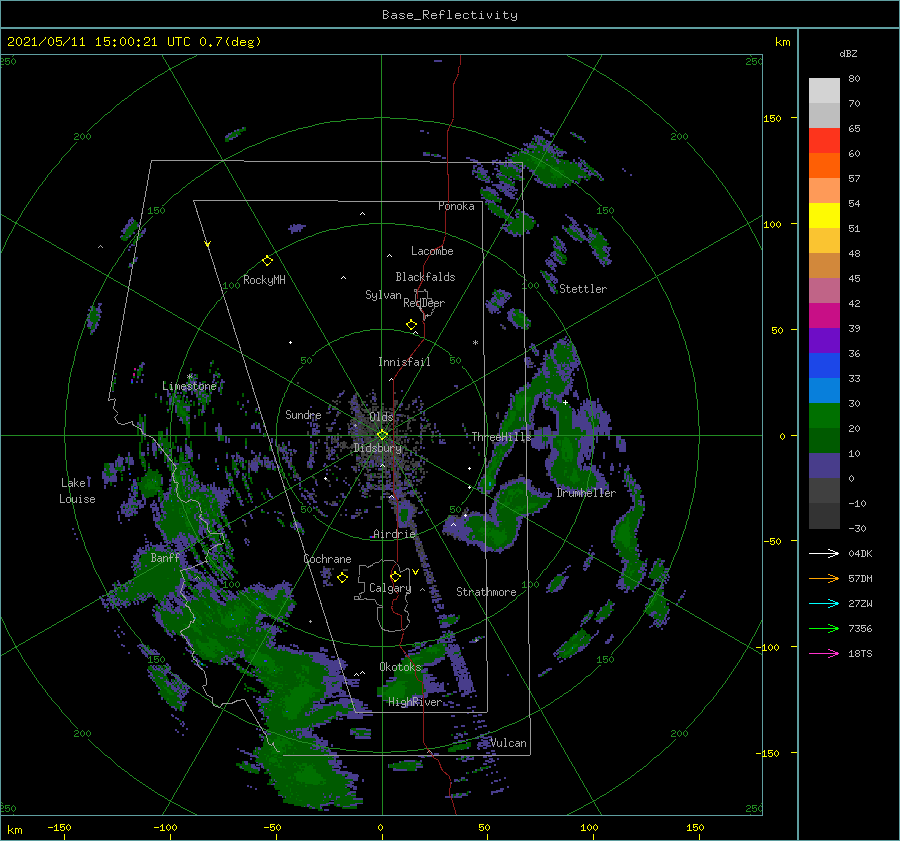Click the Okotoks label
This screenshot has width=900, height=841.
401,667
